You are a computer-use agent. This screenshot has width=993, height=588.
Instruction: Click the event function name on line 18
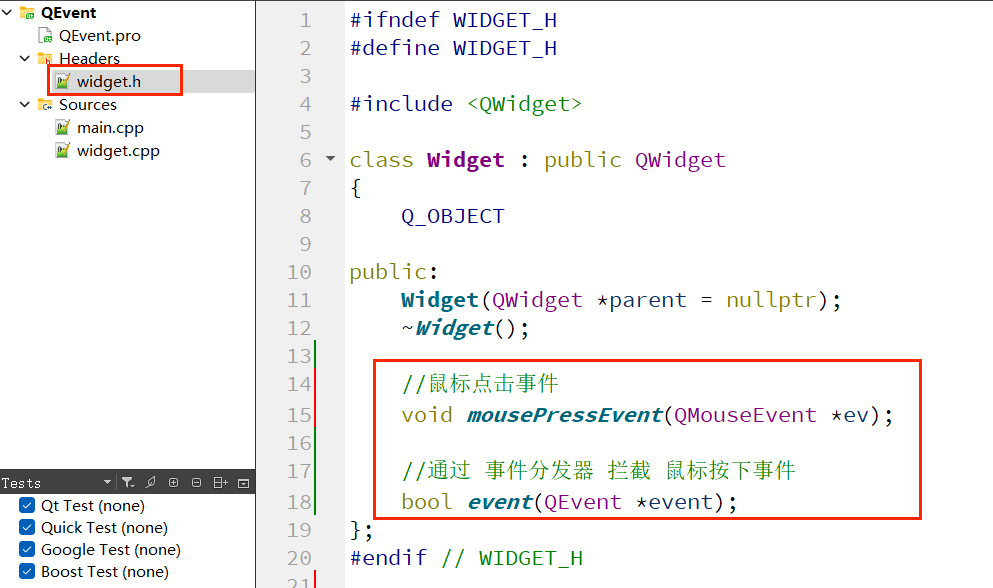tap(500, 502)
